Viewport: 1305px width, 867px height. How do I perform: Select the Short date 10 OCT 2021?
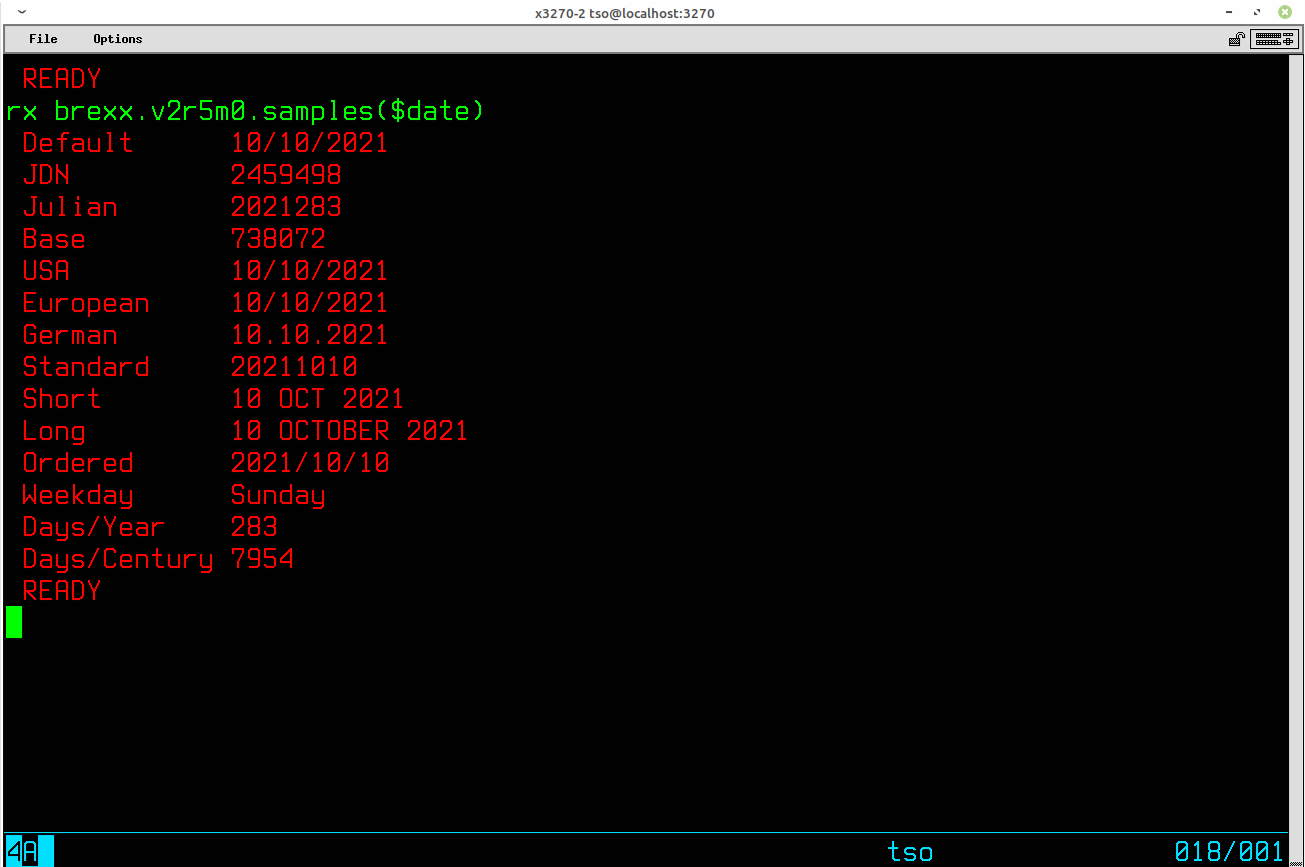coord(317,398)
